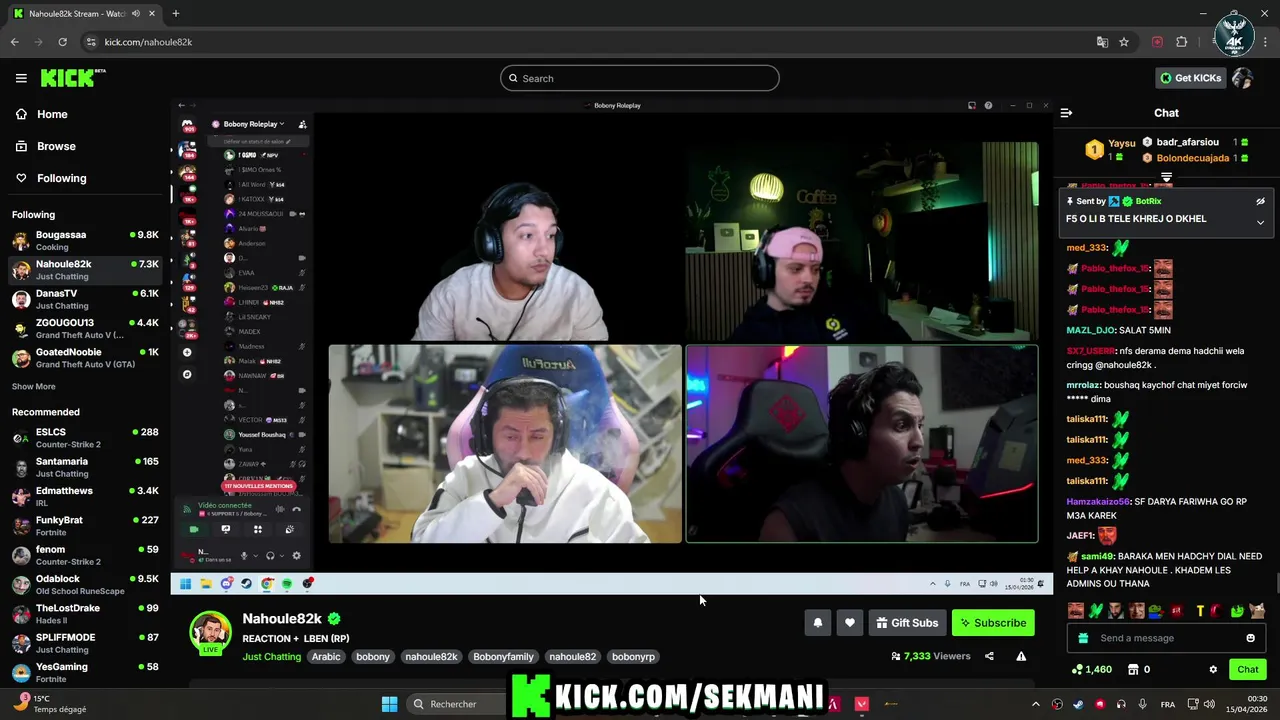The image size is (1280, 720).
Task: Open the shop icon next to 0
Action: pyautogui.click(x=1133, y=670)
